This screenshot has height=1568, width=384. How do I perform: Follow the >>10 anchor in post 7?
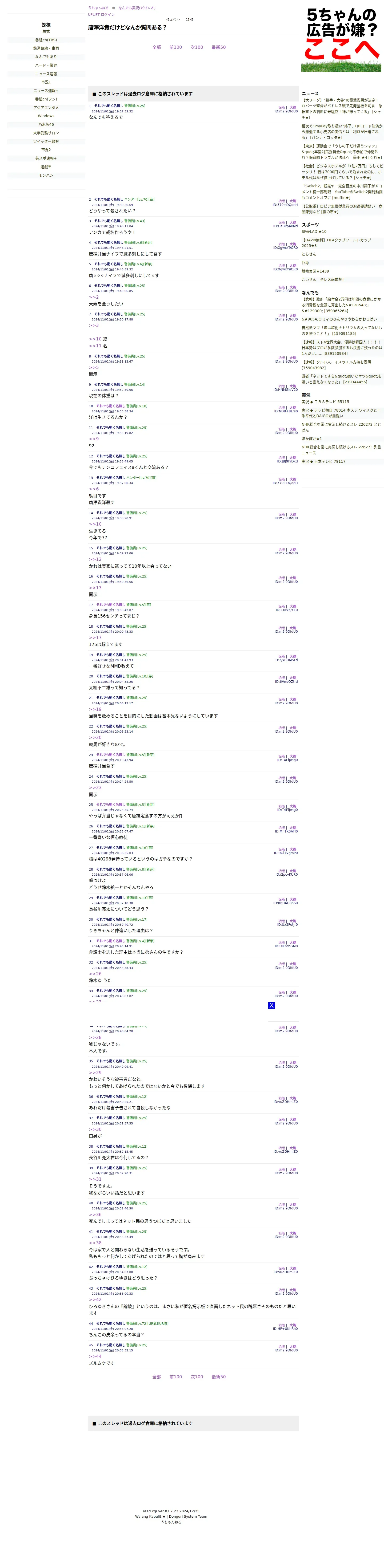[x=95, y=339]
